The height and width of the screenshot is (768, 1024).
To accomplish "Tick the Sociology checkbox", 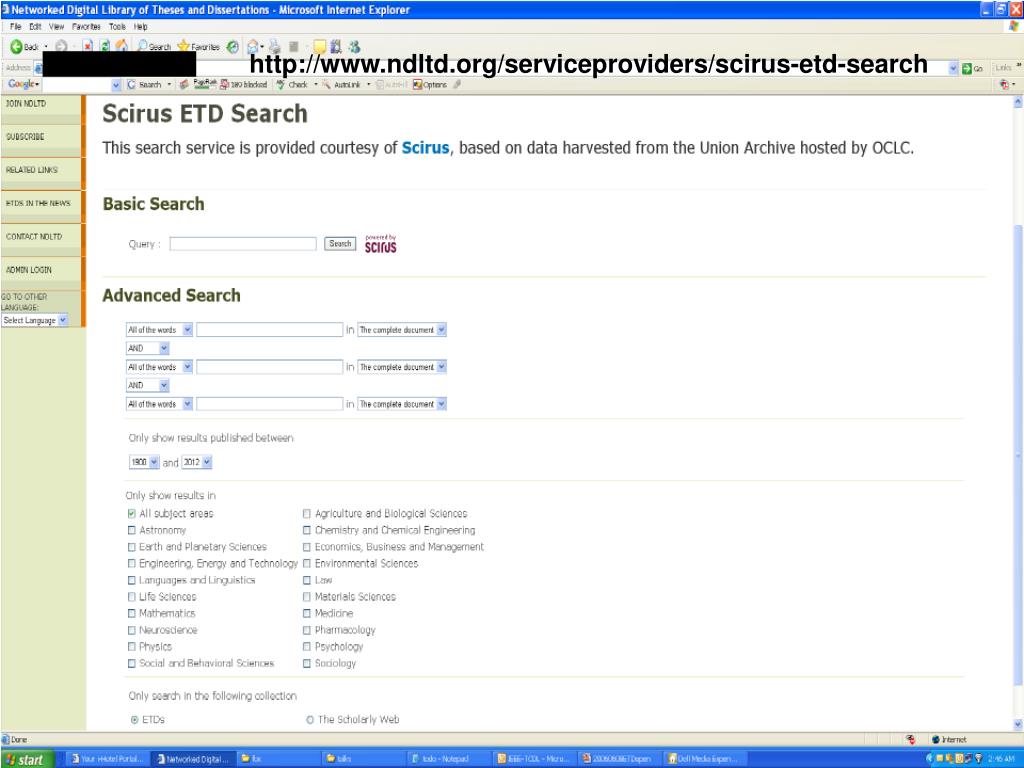I will (x=307, y=664).
